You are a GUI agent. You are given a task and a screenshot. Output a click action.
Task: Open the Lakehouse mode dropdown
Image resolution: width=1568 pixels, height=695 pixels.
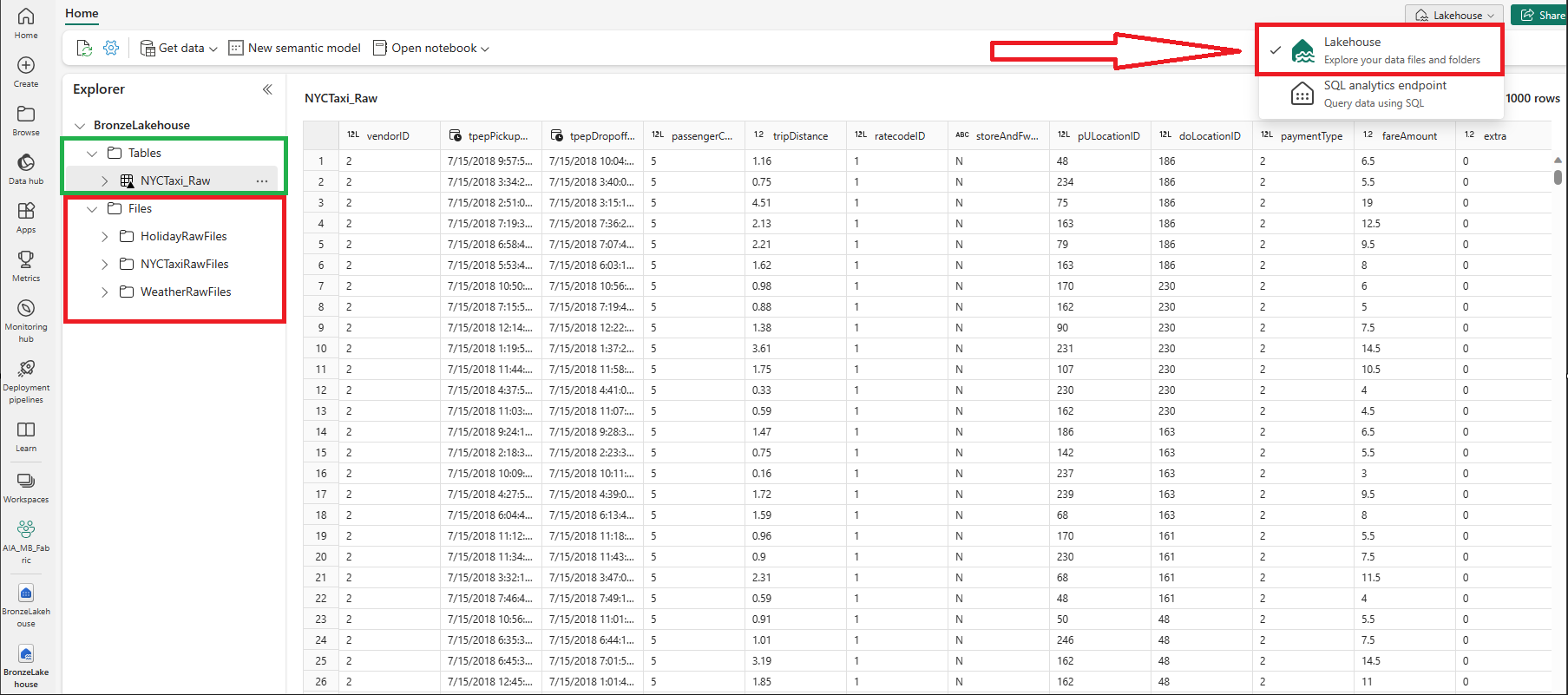(1455, 16)
